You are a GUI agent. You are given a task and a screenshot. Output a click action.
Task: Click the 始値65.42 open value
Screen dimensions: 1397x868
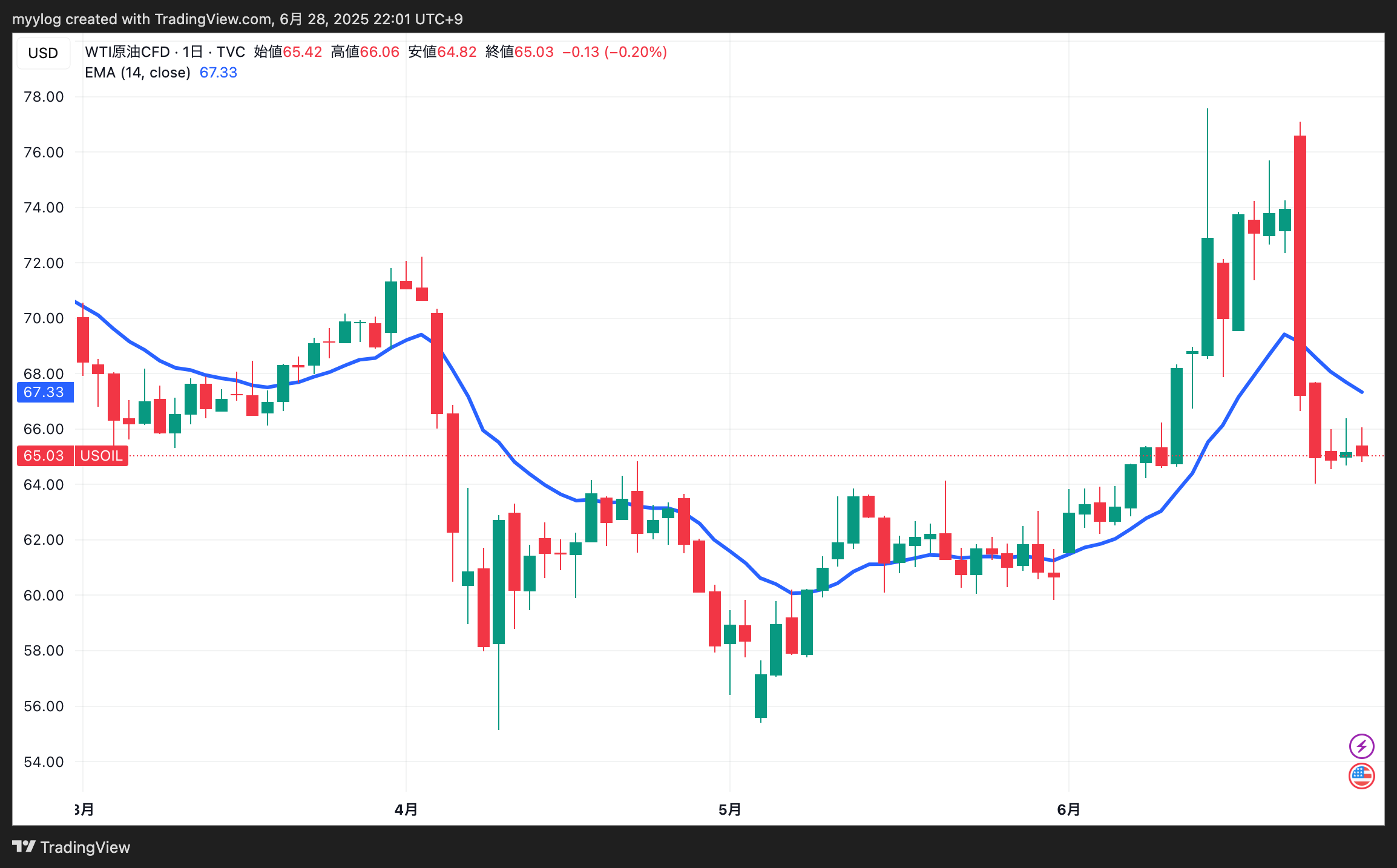point(288,52)
